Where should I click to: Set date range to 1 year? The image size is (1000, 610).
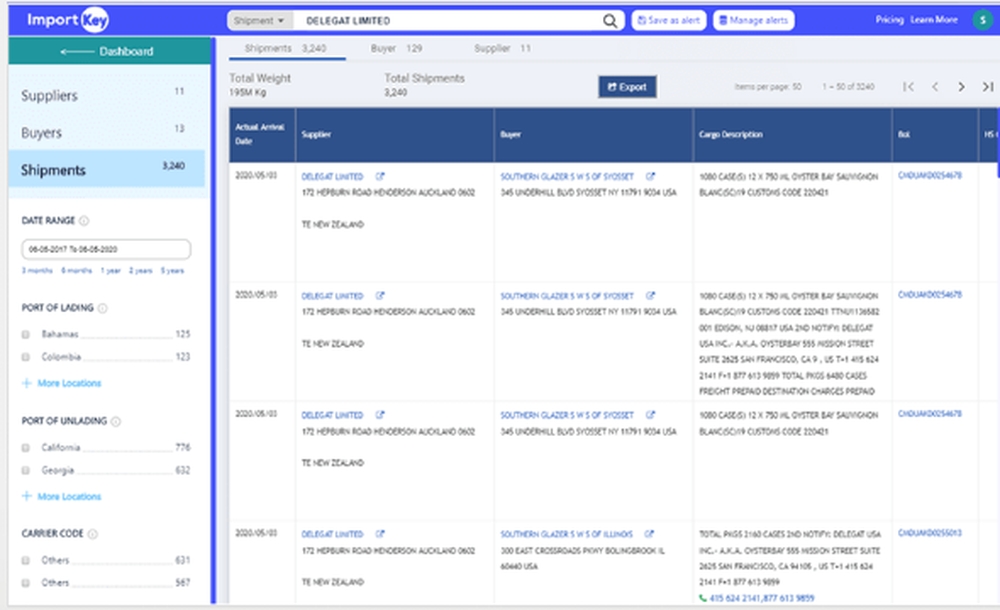pyautogui.click(x=110, y=271)
